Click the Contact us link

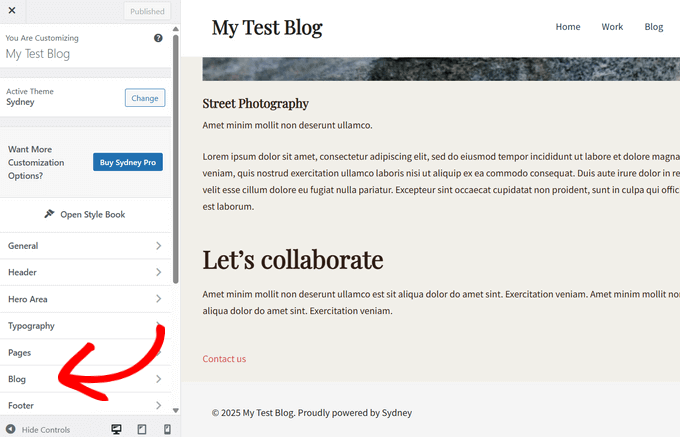pyautogui.click(x=224, y=359)
